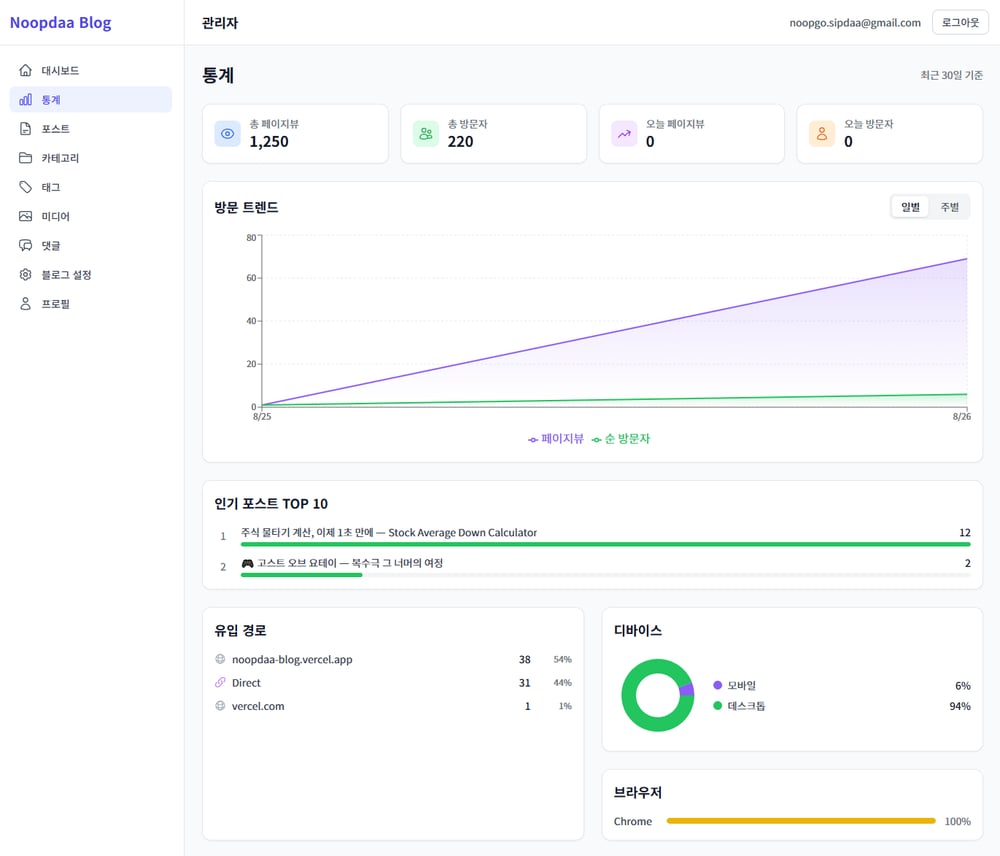The width and height of the screenshot is (1000, 856).
Task: Toggle 순 방문자 series in chart legend
Action: coord(621,439)
